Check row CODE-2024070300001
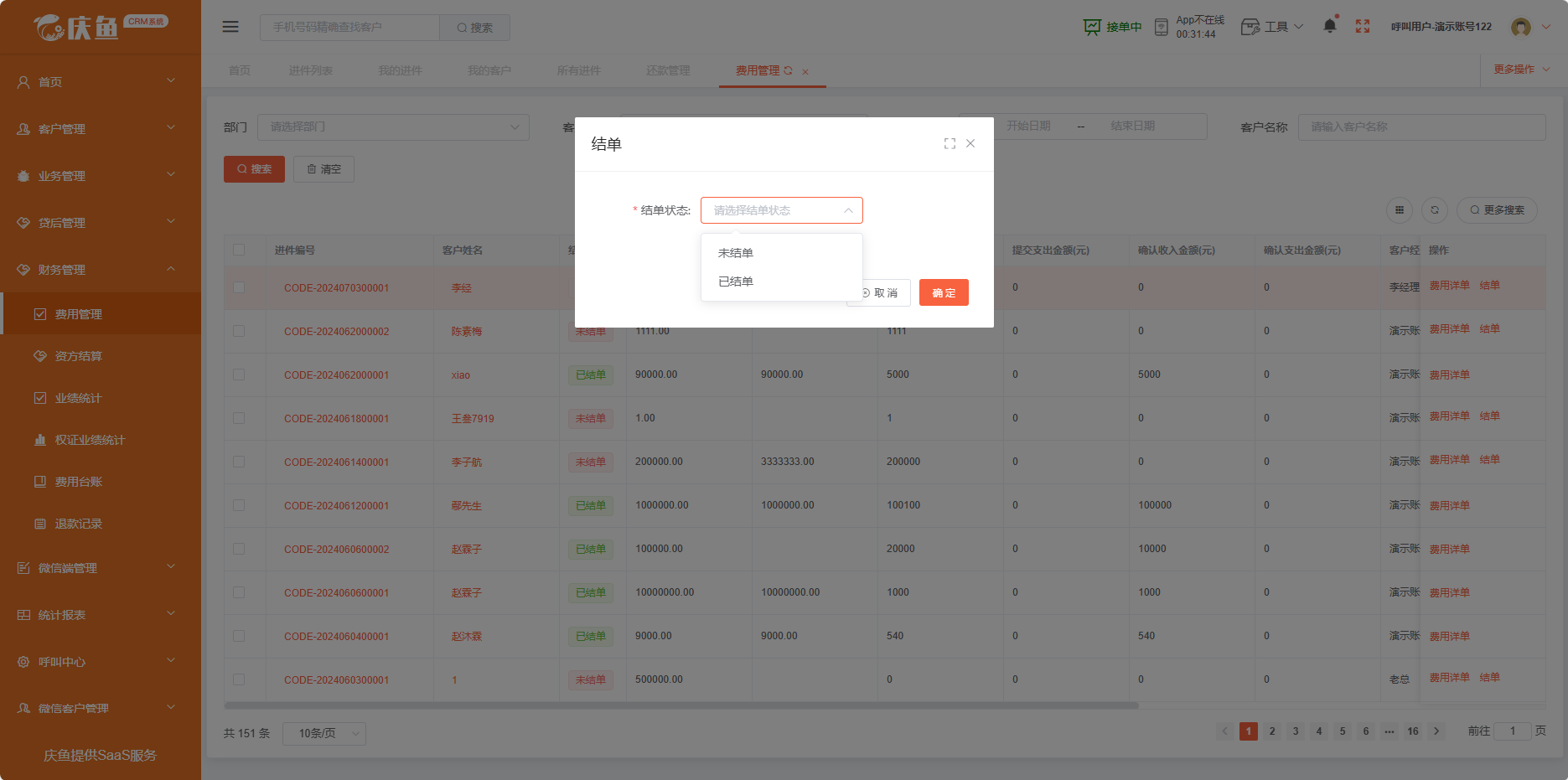1568x780 pixels. coord(239,287)
